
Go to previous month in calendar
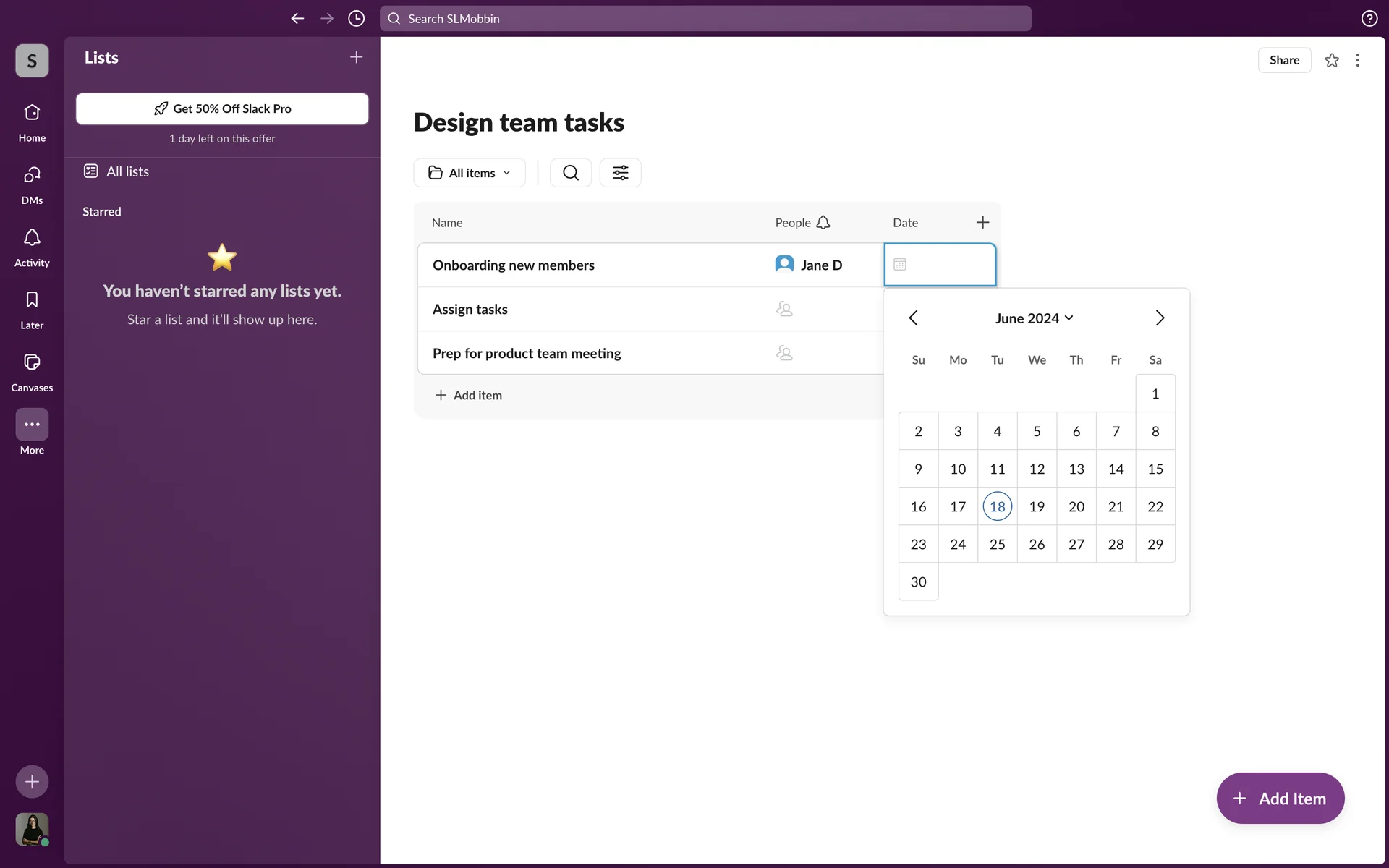pyautogui.click(x=913, y=318)
